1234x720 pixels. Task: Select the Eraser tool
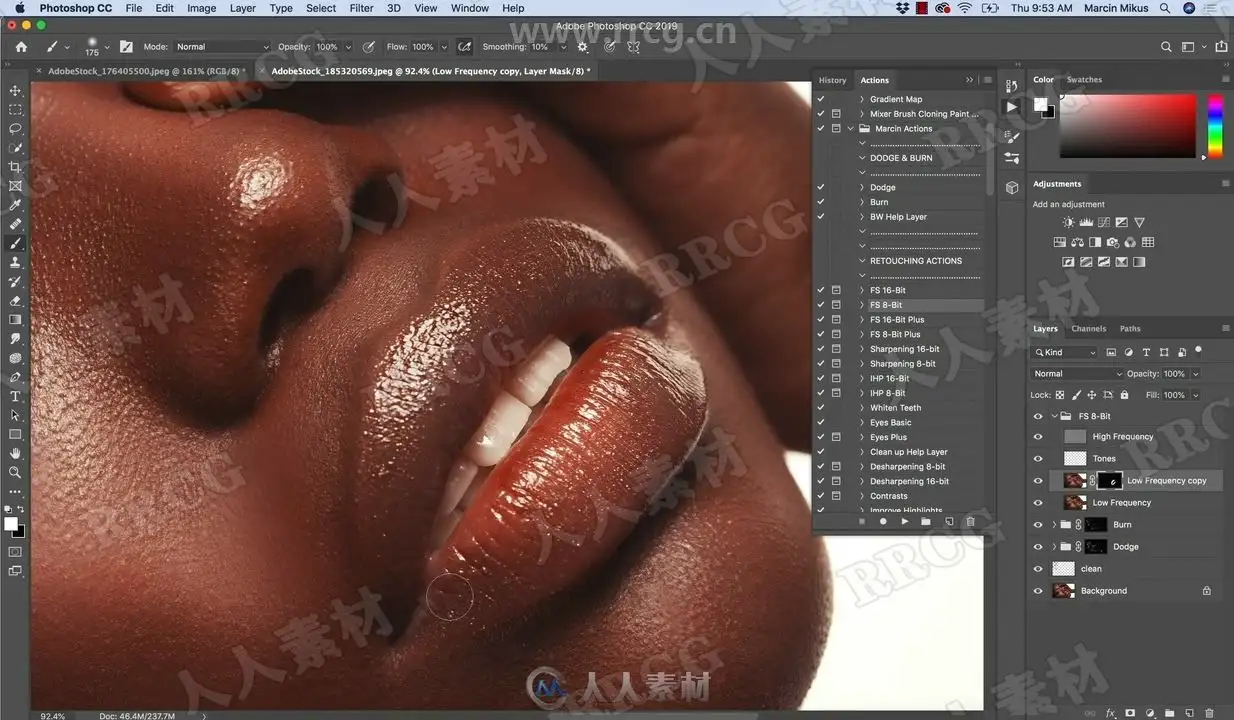tap(15, 300)
